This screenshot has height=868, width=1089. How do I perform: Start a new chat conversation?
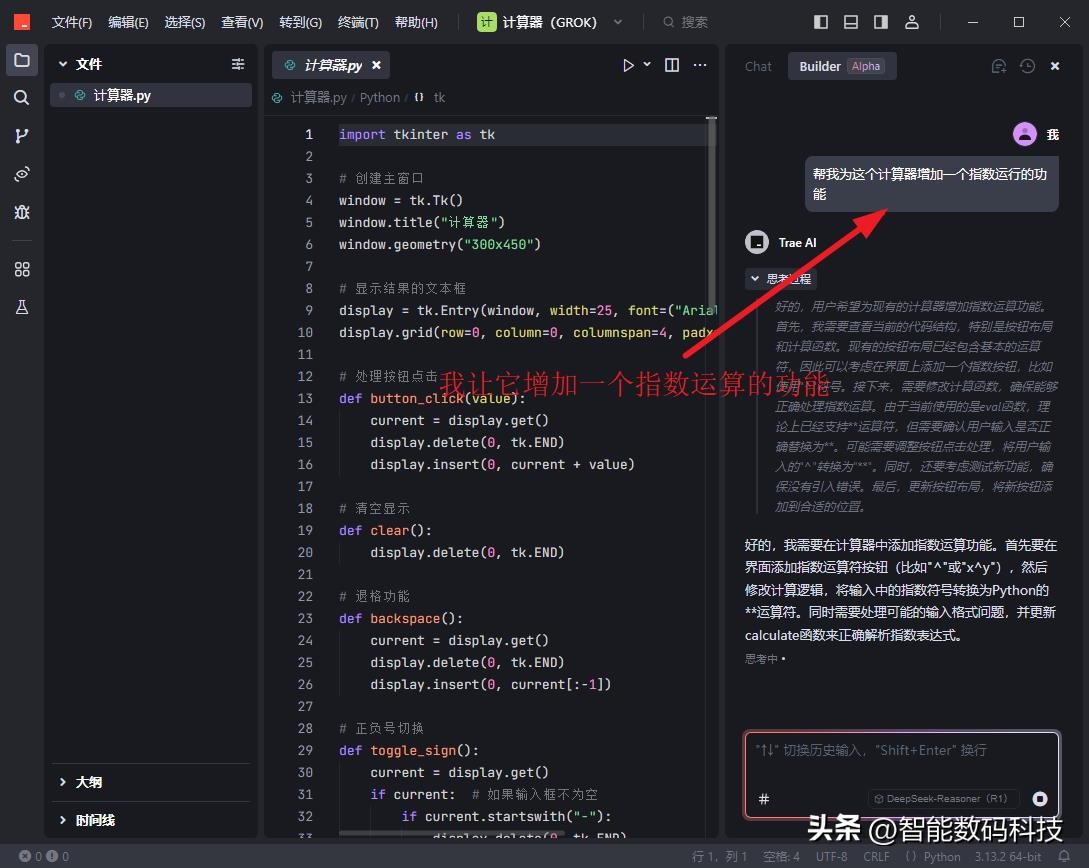(x=998, y=65)
